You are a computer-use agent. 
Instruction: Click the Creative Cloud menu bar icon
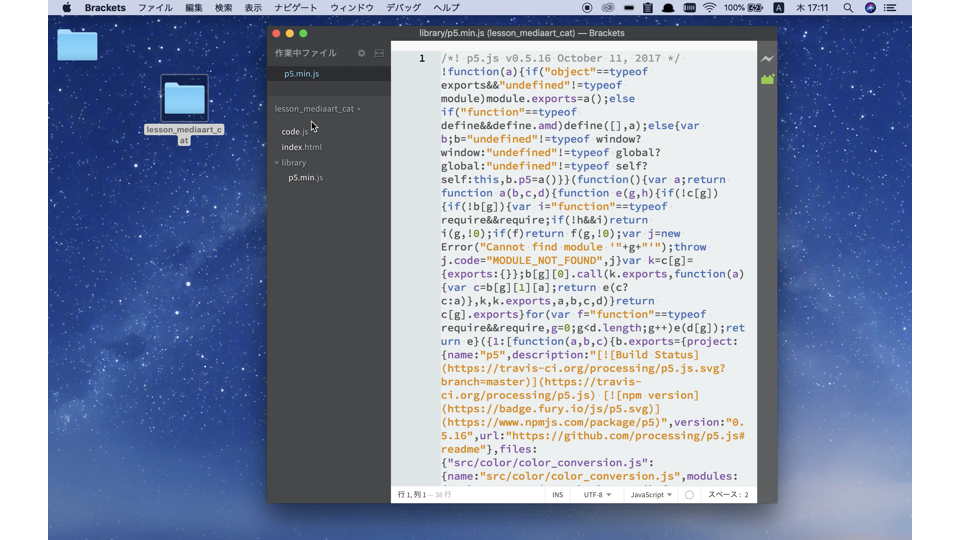(x=608, y=7)
